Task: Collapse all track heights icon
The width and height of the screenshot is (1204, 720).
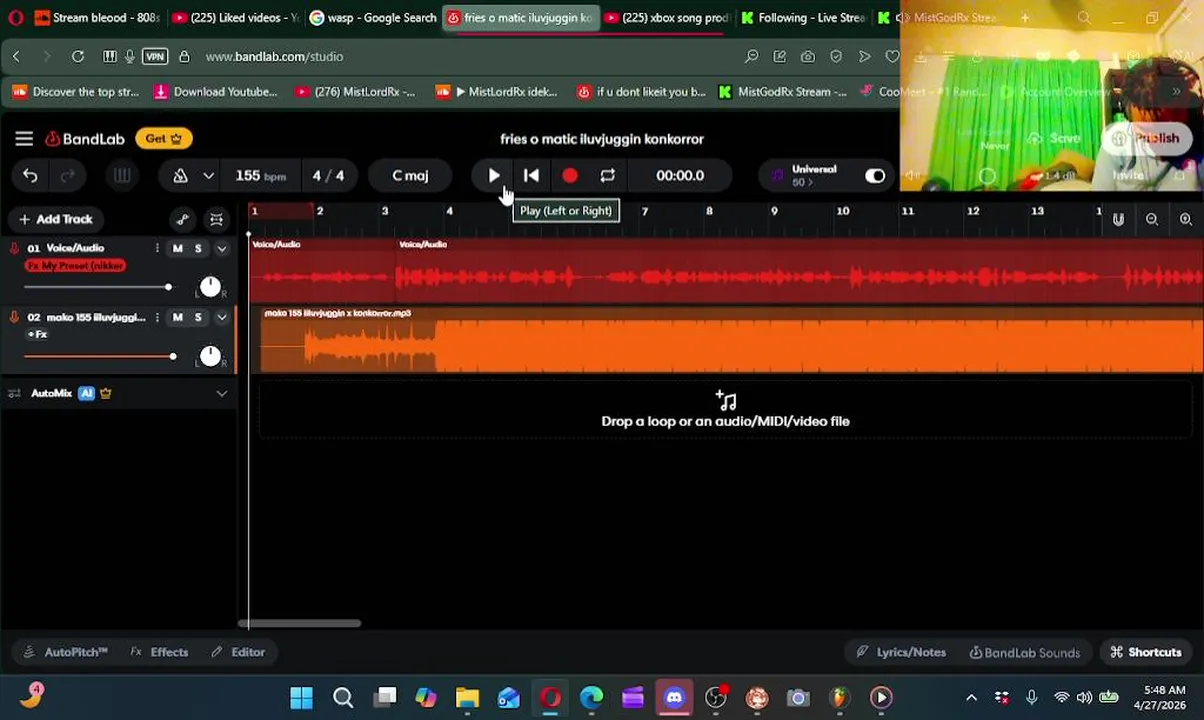Action: (216, 220)
